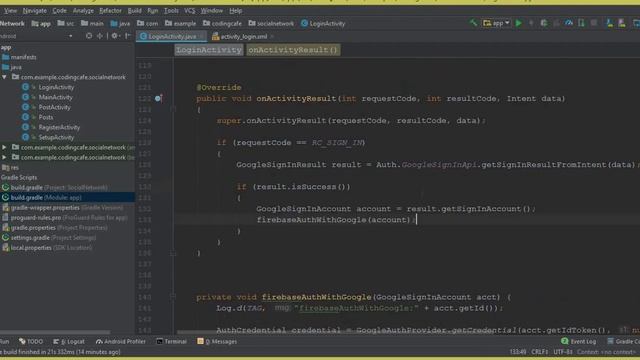Close the activity_login.xml tab
This screenshot has width=640, height=360.
pyautogui.click(x=272, y=37)
